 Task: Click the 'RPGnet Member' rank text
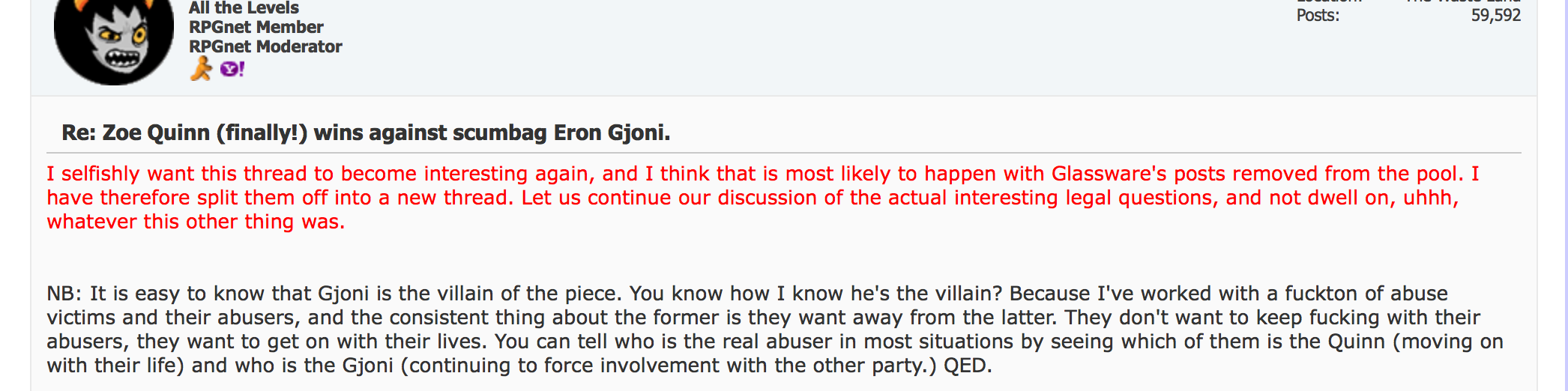coord(256,27)
